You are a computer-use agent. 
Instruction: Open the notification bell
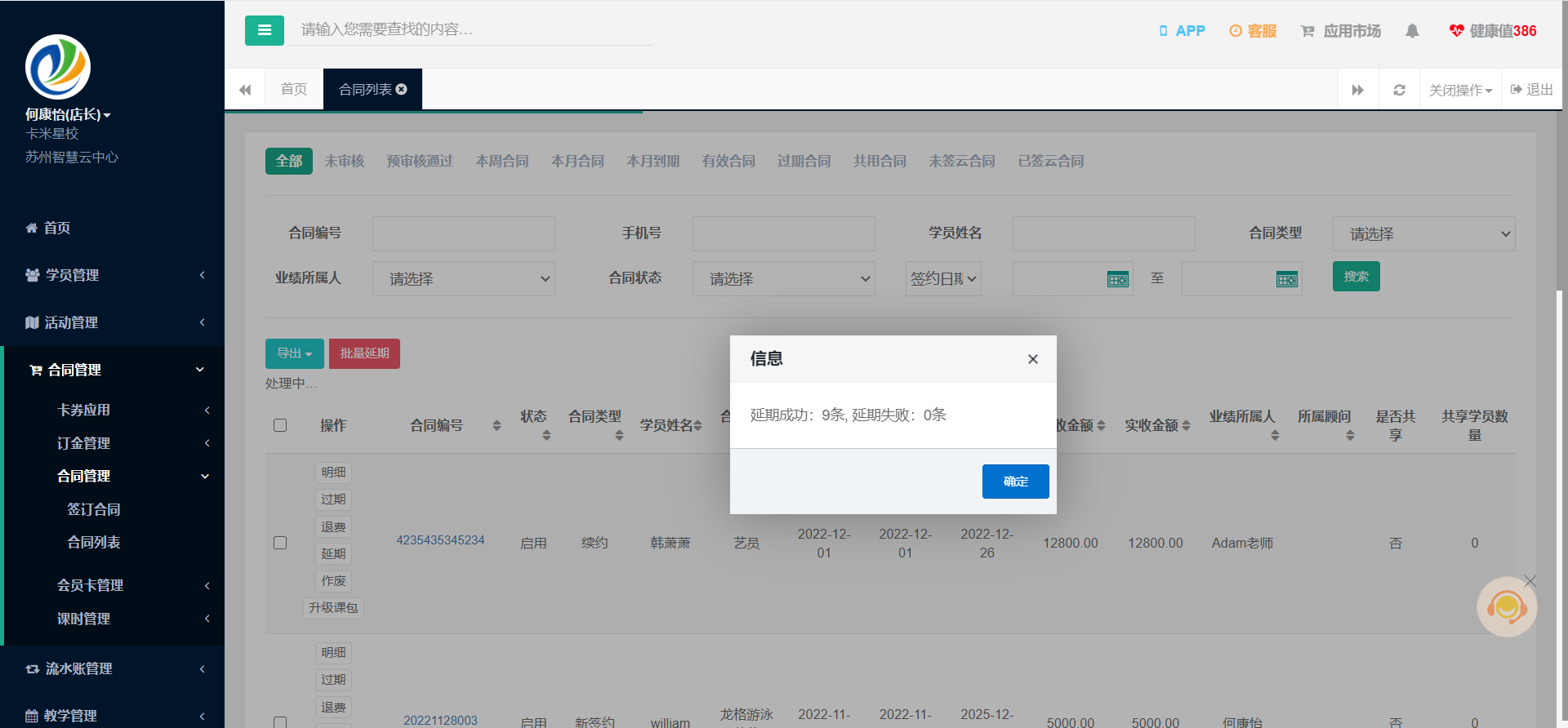1412,31
